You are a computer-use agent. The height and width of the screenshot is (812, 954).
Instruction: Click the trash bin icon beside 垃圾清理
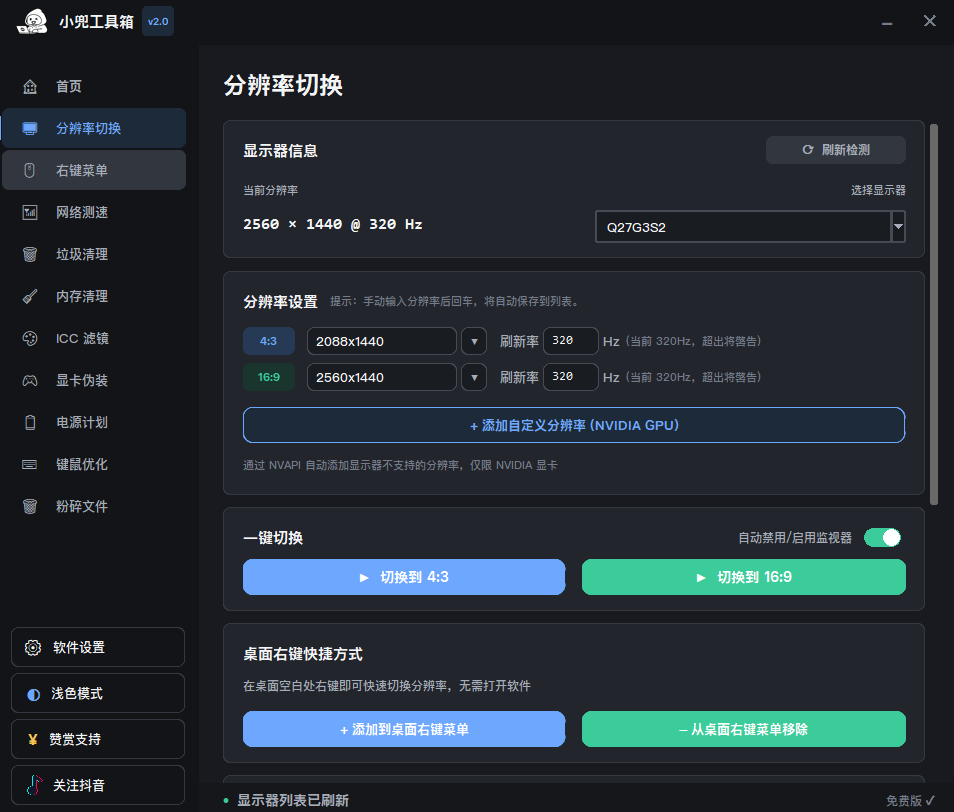(x=30, y=254)
